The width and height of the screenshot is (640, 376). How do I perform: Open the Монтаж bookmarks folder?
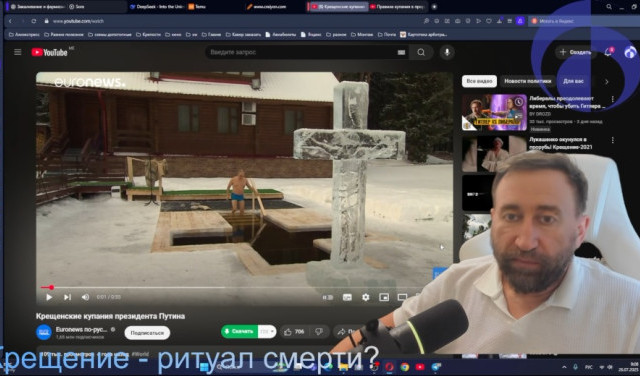(362, 35)
